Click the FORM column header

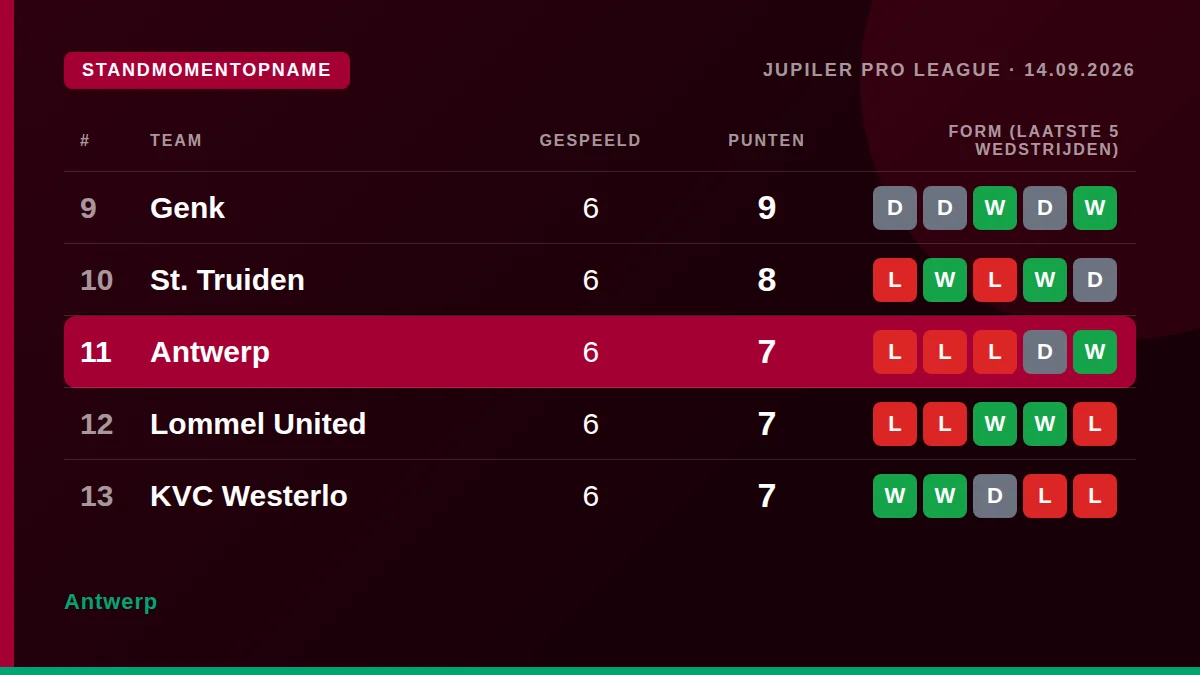1034,141
